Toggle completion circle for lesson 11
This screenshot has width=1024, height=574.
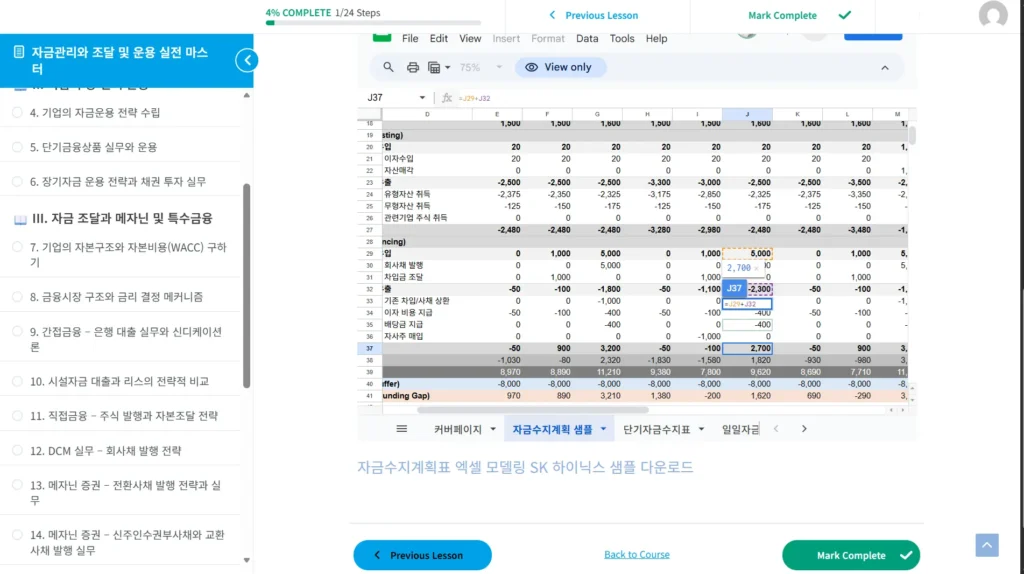[x=17, y=415]
